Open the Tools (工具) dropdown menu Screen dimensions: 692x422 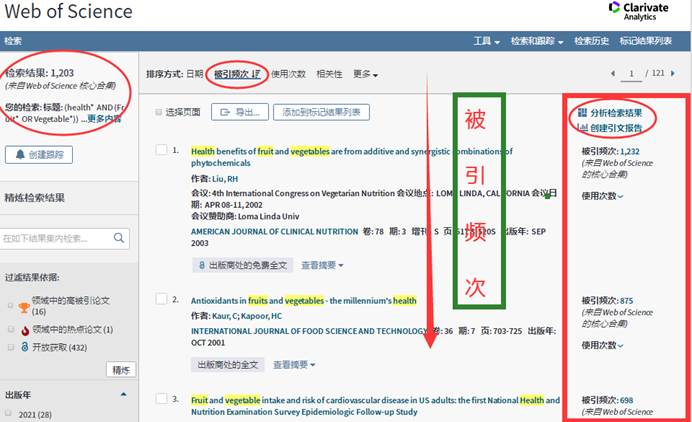[x=487, y=41]
